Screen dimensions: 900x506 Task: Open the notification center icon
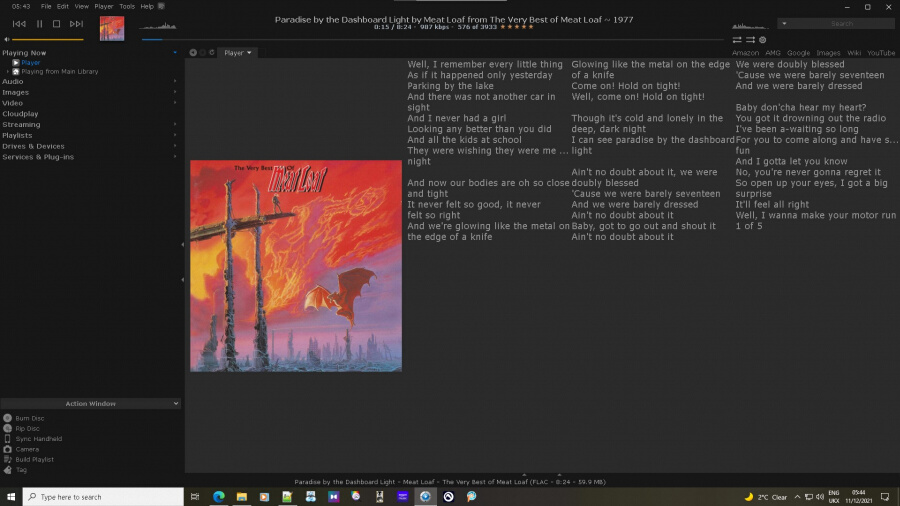[x=885, y=497]
